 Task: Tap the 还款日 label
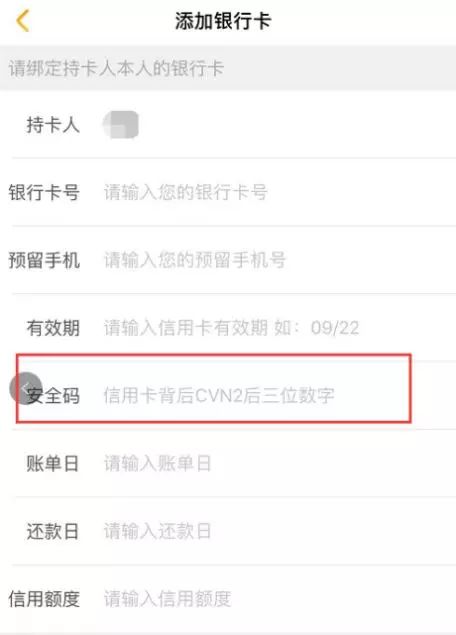point(53,531)
